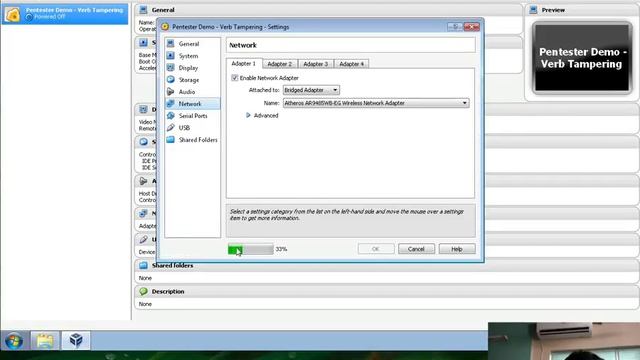
Task: Click the Description section icon
Action: point(143,291)
